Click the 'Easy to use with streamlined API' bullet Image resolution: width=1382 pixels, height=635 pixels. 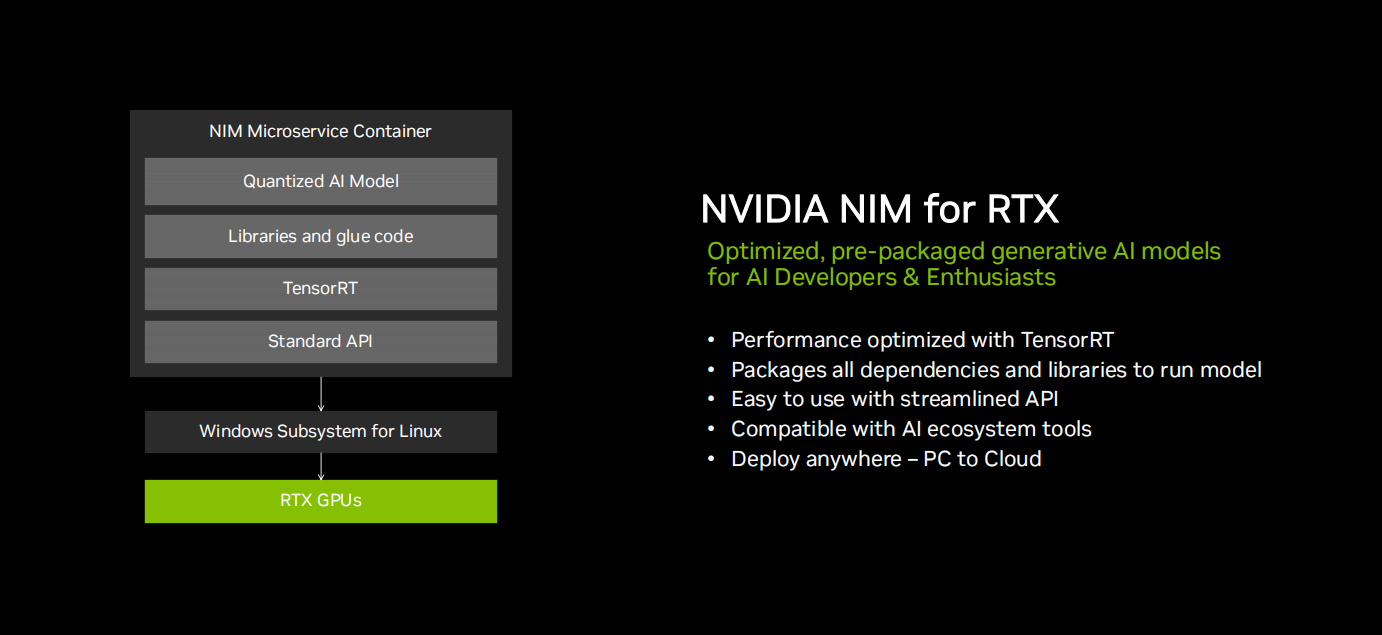pos(894,399)
